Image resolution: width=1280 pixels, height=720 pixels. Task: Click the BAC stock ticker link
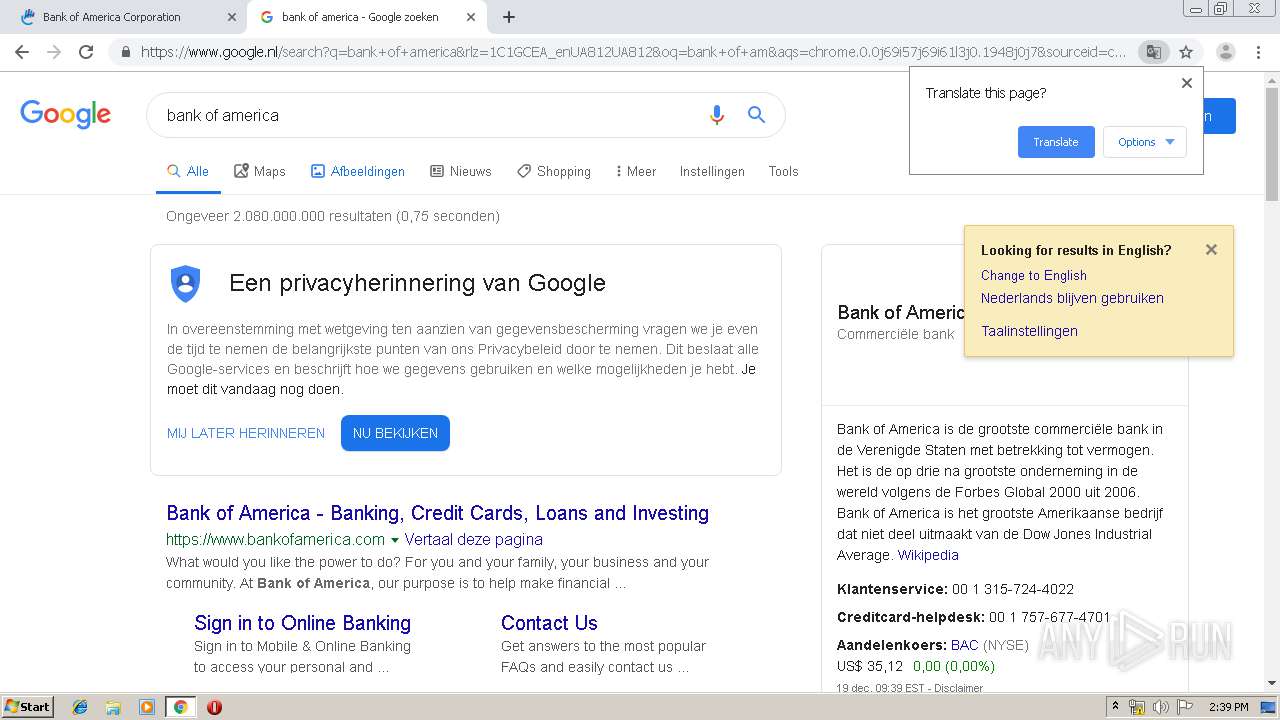(964, 645)
